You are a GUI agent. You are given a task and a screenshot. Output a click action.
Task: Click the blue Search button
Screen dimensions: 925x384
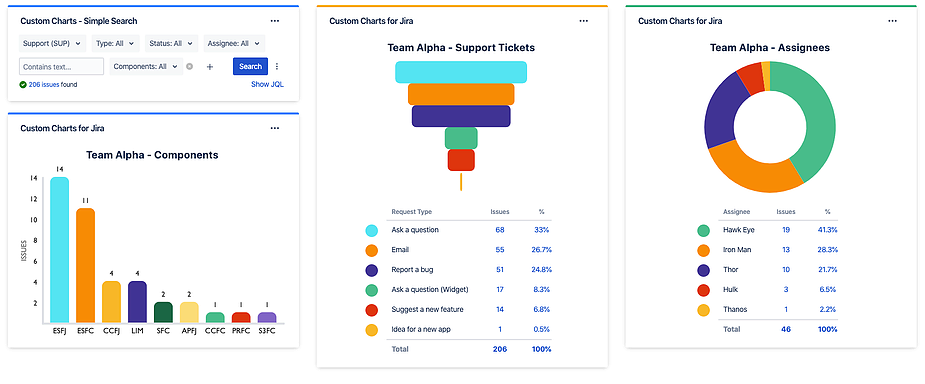250,67
